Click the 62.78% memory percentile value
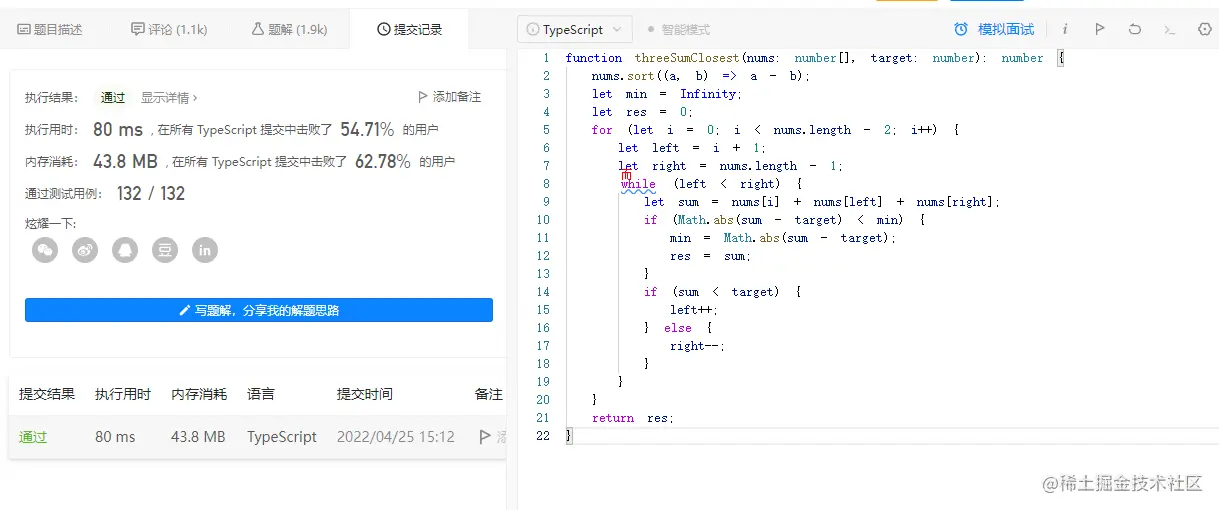This screenshot has height=510, width=1219. tap(383, 161)
